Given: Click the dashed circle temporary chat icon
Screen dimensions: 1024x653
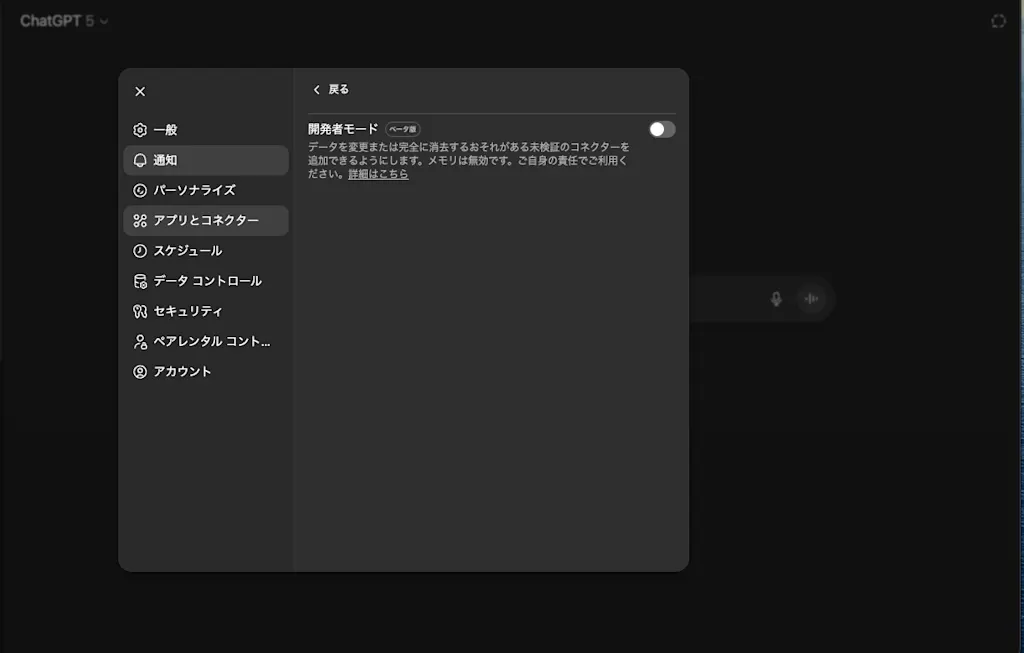Looking at the screenshot, I should [x=998, y=21].
